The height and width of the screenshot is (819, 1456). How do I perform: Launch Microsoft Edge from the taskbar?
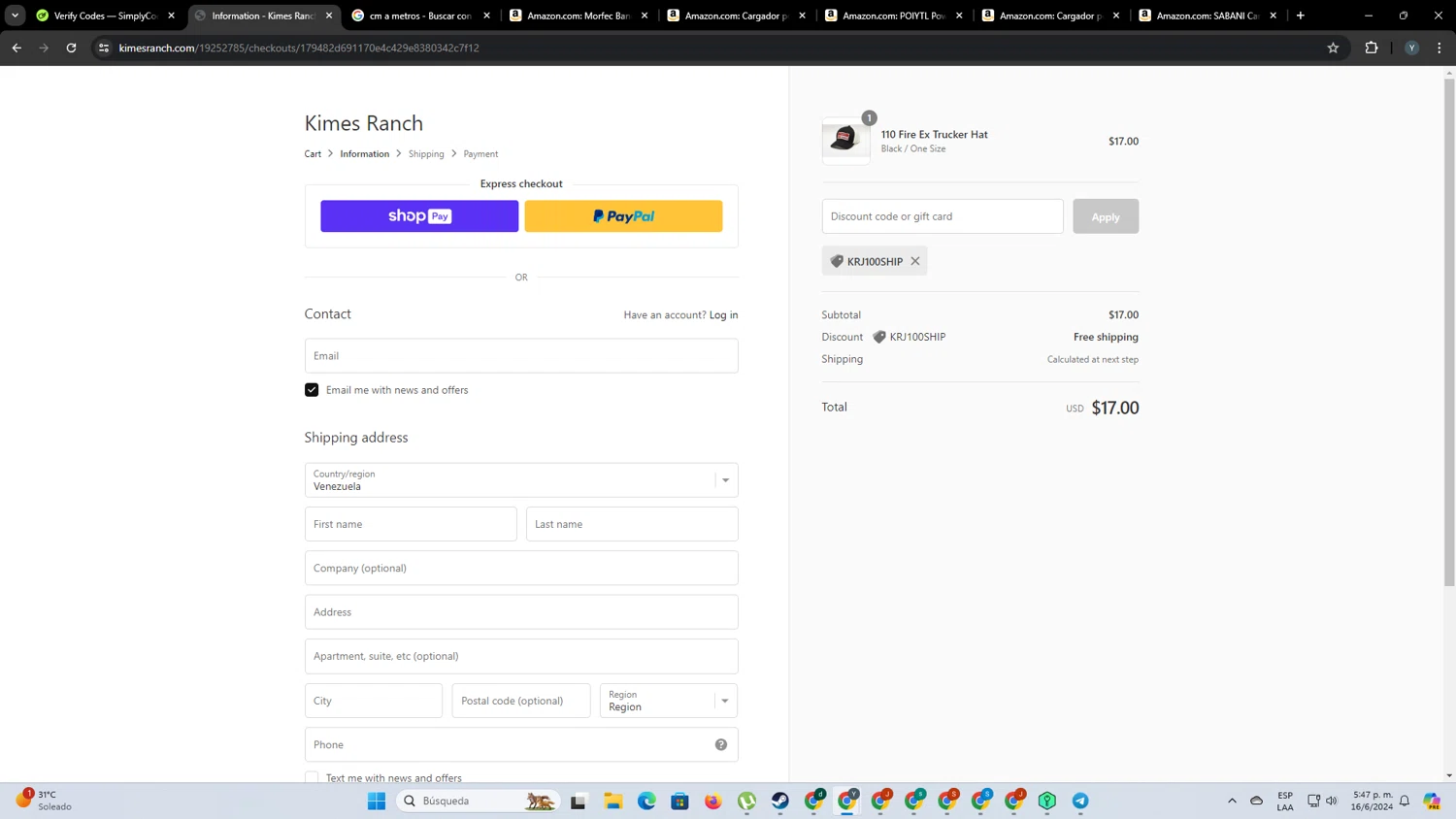646,801
